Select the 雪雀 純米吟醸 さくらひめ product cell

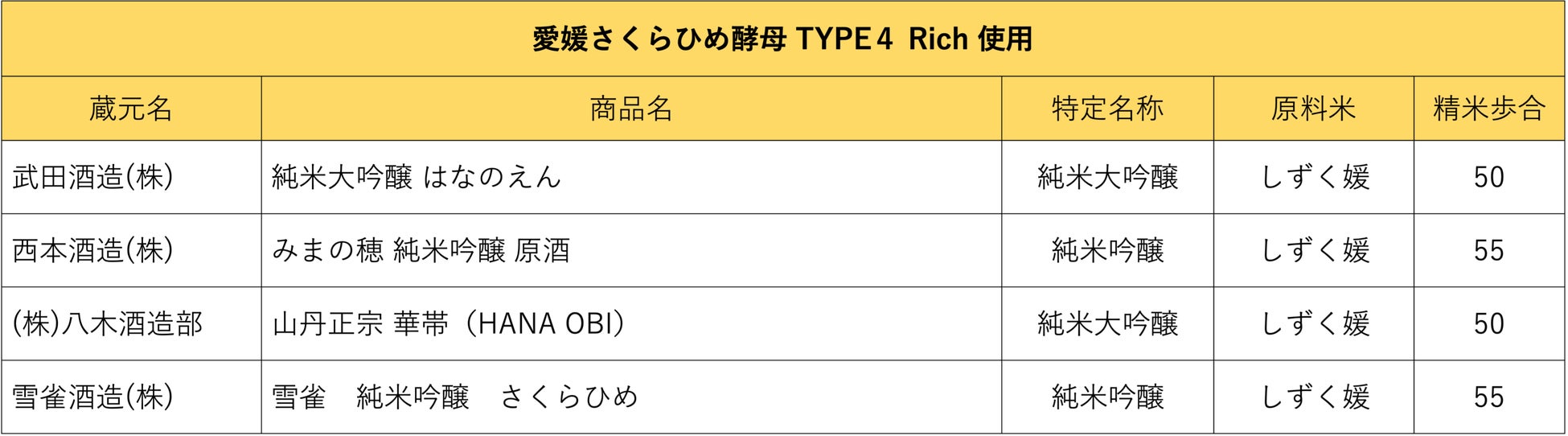[x=454, y=397]
